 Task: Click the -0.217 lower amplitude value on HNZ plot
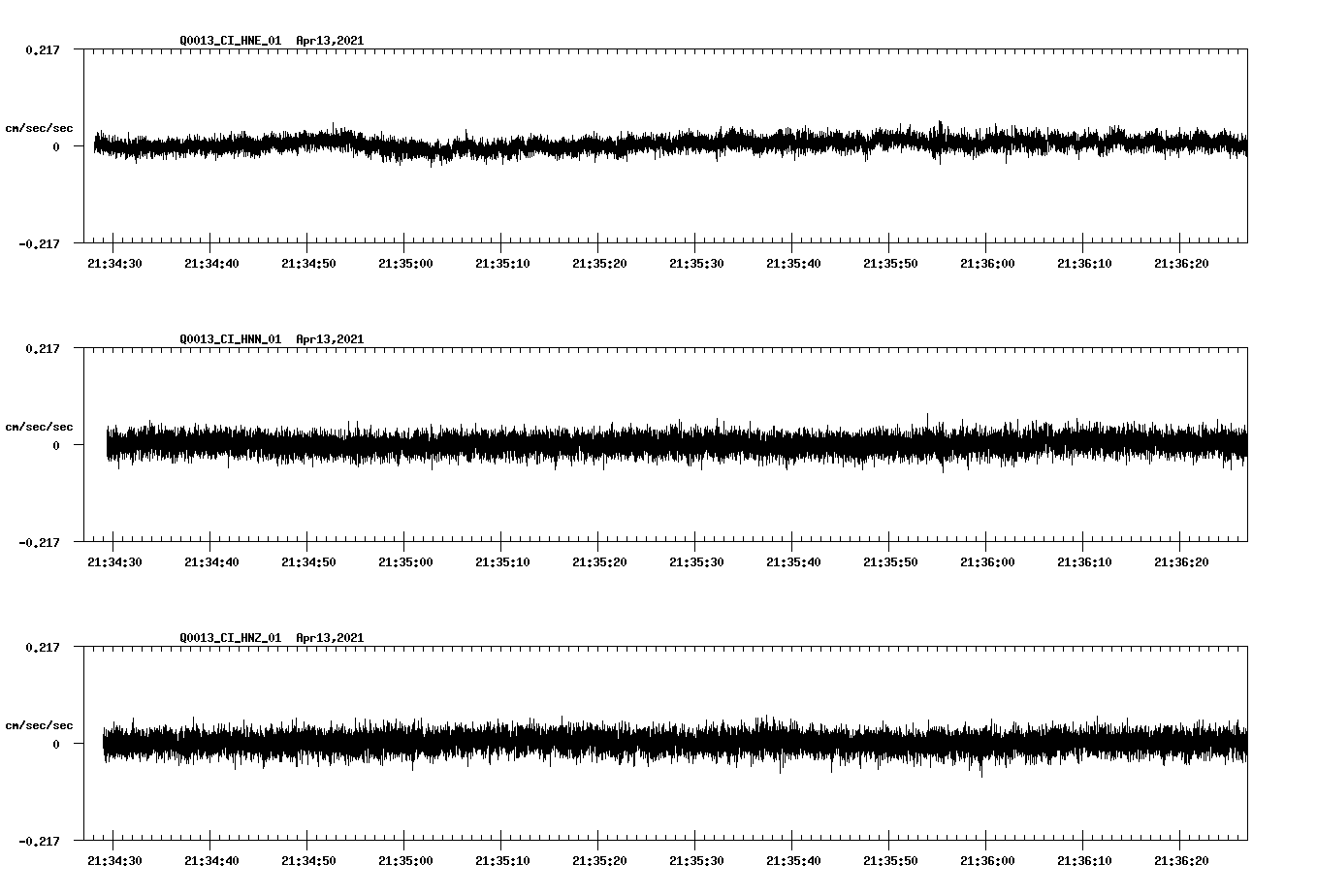click(40, 843)
